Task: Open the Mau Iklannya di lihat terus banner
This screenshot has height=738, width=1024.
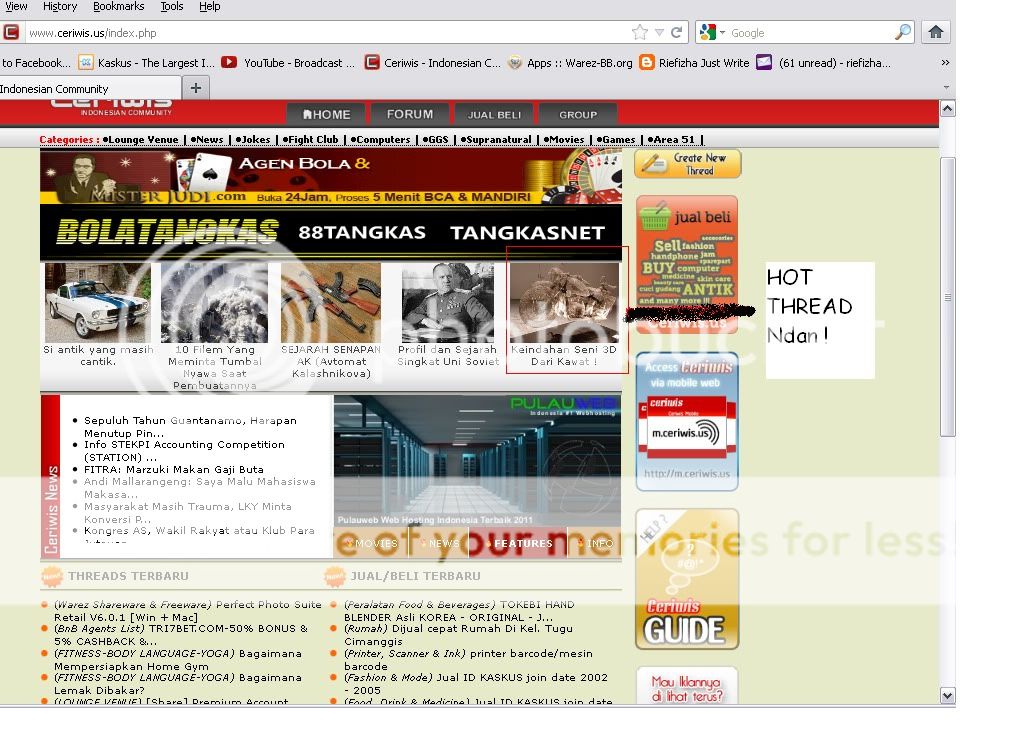Action: click(x=687, y=686)
